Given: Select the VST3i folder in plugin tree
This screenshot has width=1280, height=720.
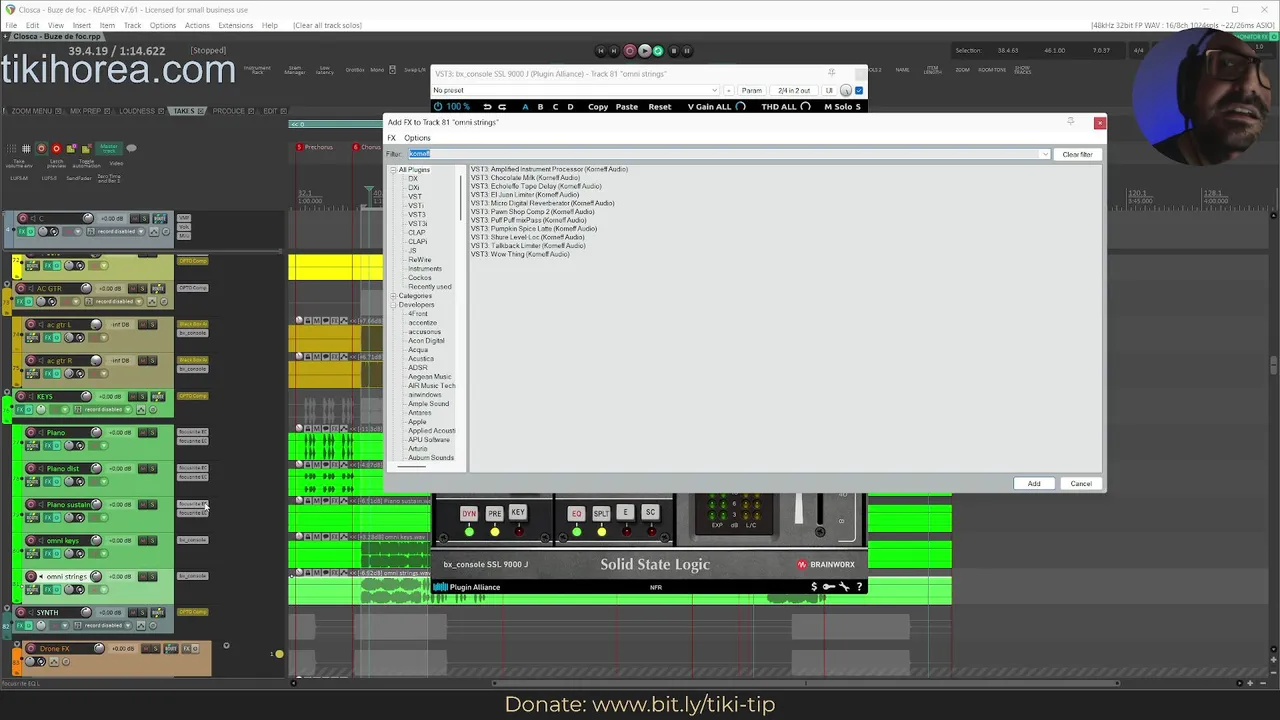Looking at the screenshot, I should 418,224.
